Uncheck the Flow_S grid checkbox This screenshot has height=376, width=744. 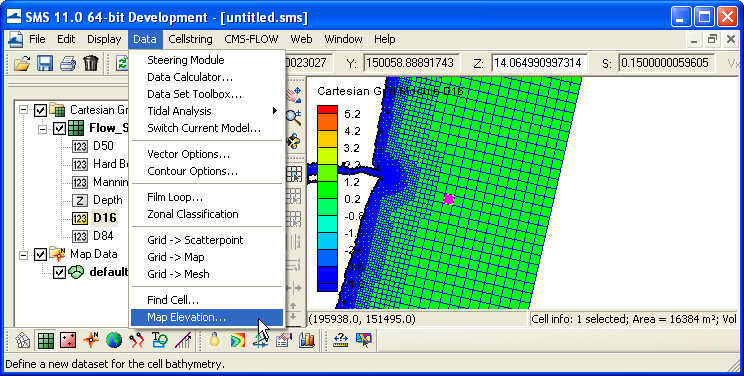tap(59, 128)
